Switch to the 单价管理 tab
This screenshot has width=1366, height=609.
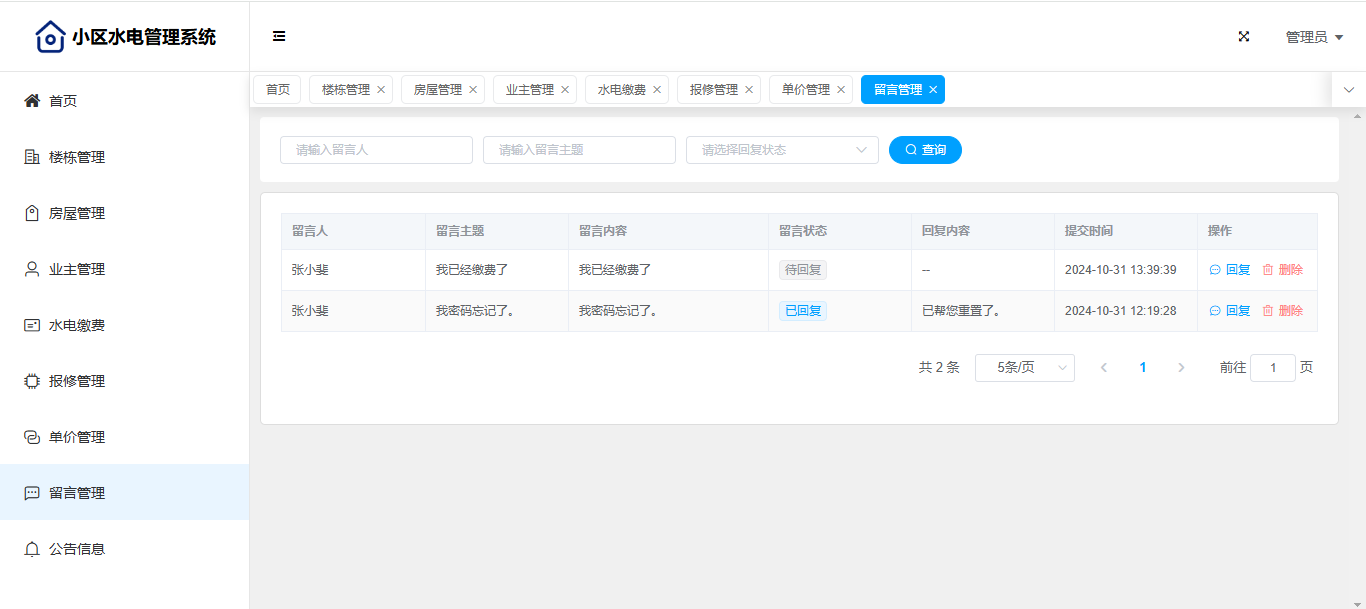click(805, 90)
